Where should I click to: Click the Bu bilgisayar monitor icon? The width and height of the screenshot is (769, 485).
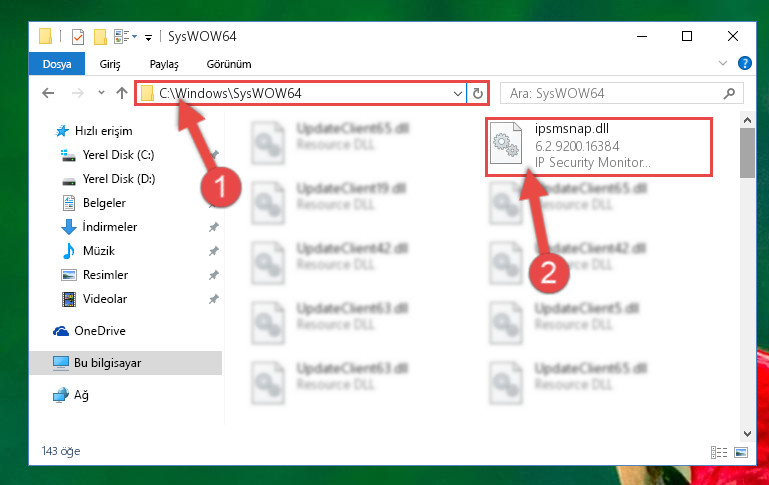click(61, 363)
